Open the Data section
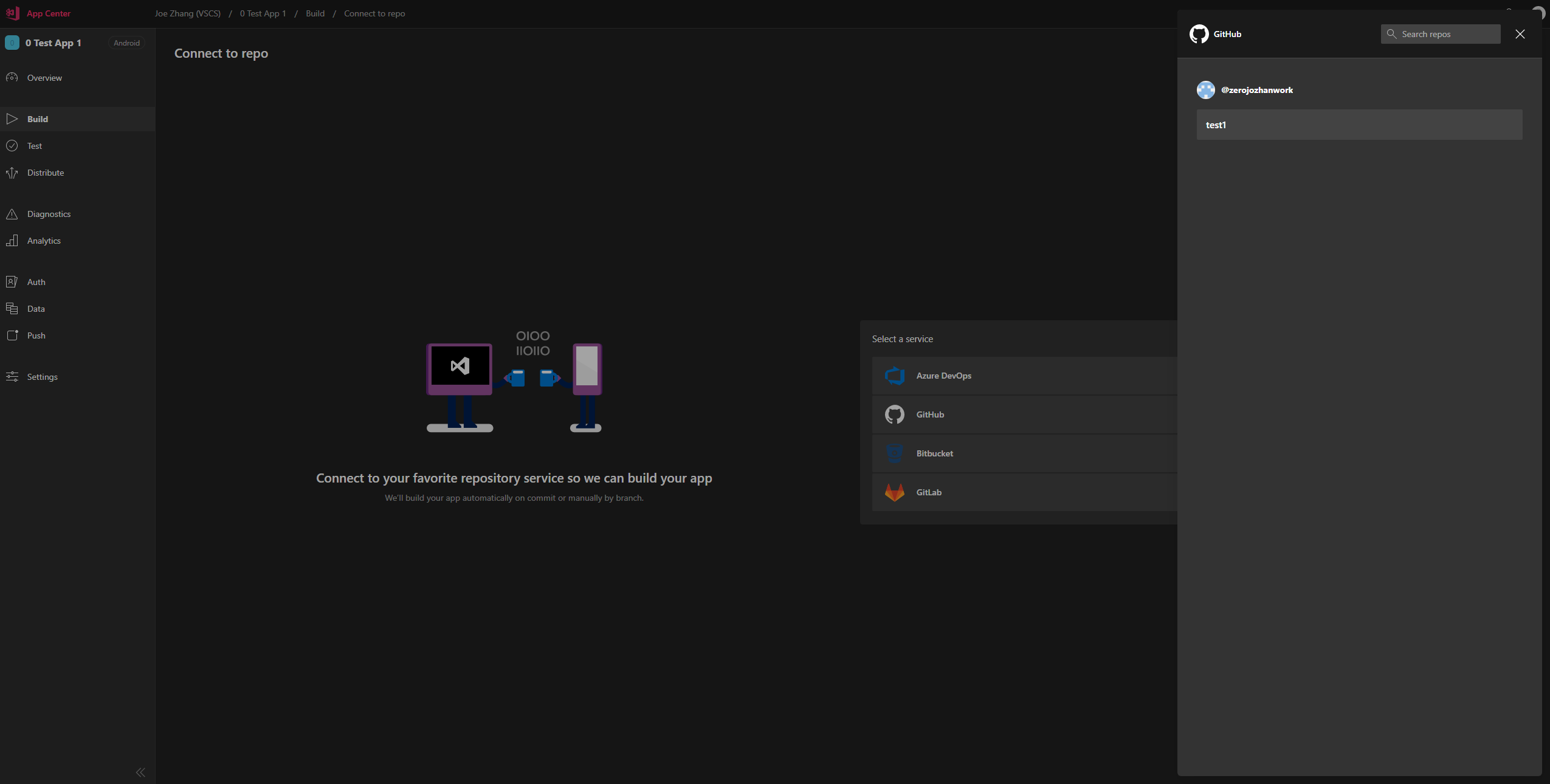 pos(36,308)
